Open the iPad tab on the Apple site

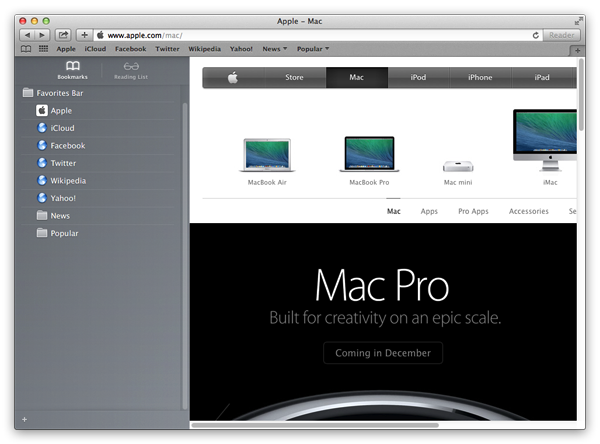(542, 77)
